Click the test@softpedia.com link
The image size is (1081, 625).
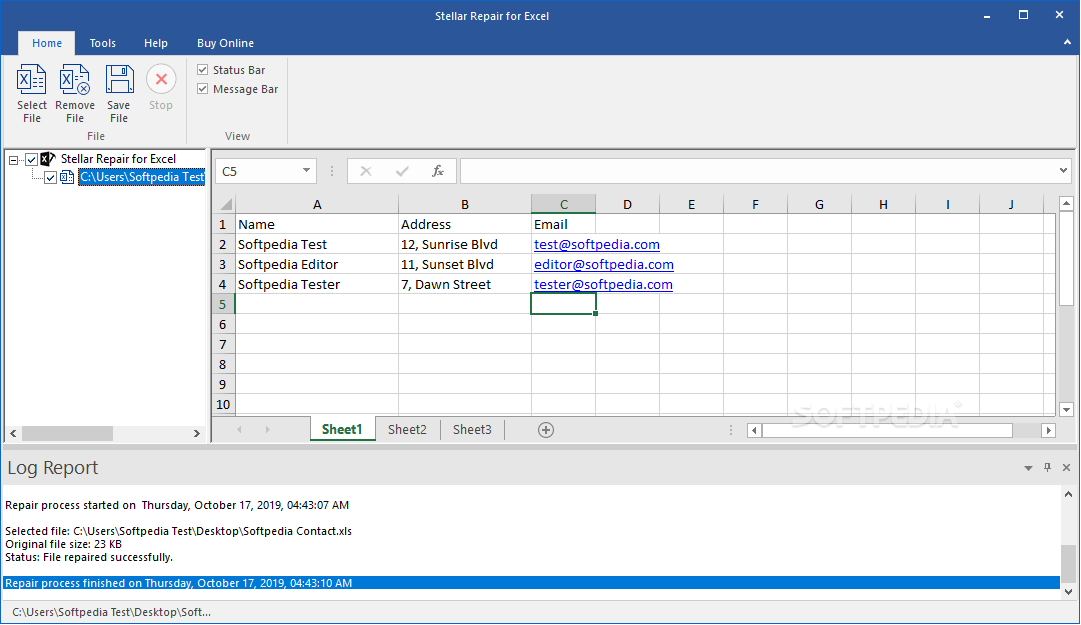pos(597,245)
